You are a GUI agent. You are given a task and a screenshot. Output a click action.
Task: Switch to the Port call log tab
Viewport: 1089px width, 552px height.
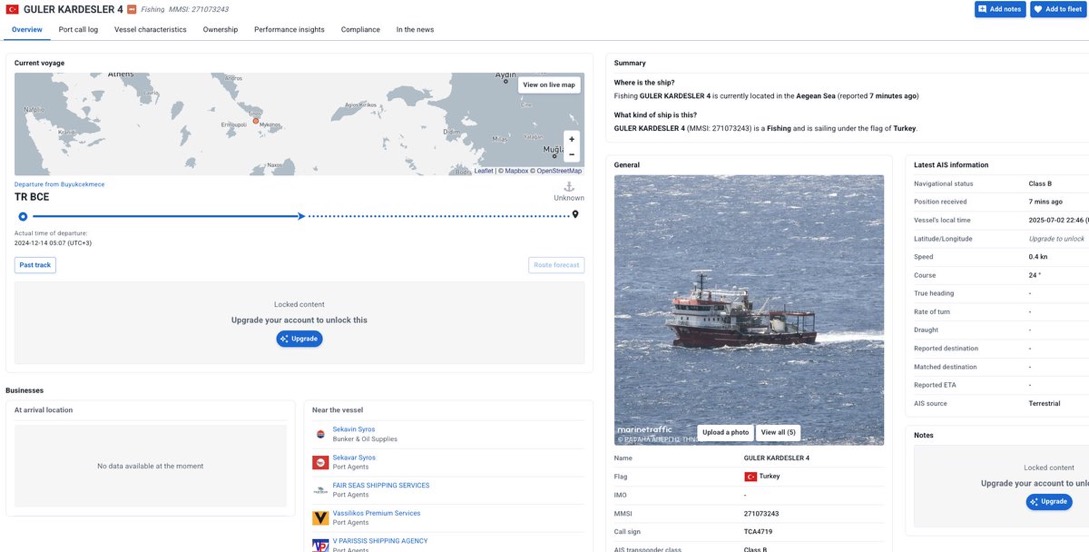pyautogui.click(x=78, y=30)
